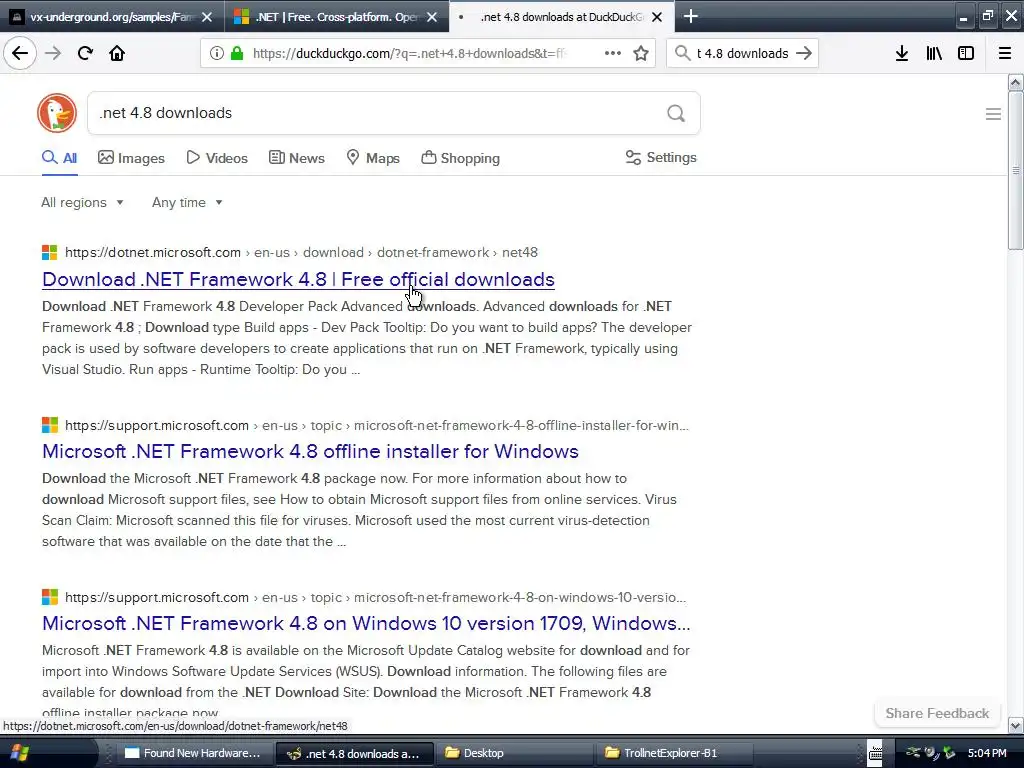Reload the current page
Viewport: 1024px width, 768px height.
tap(85, 53)
